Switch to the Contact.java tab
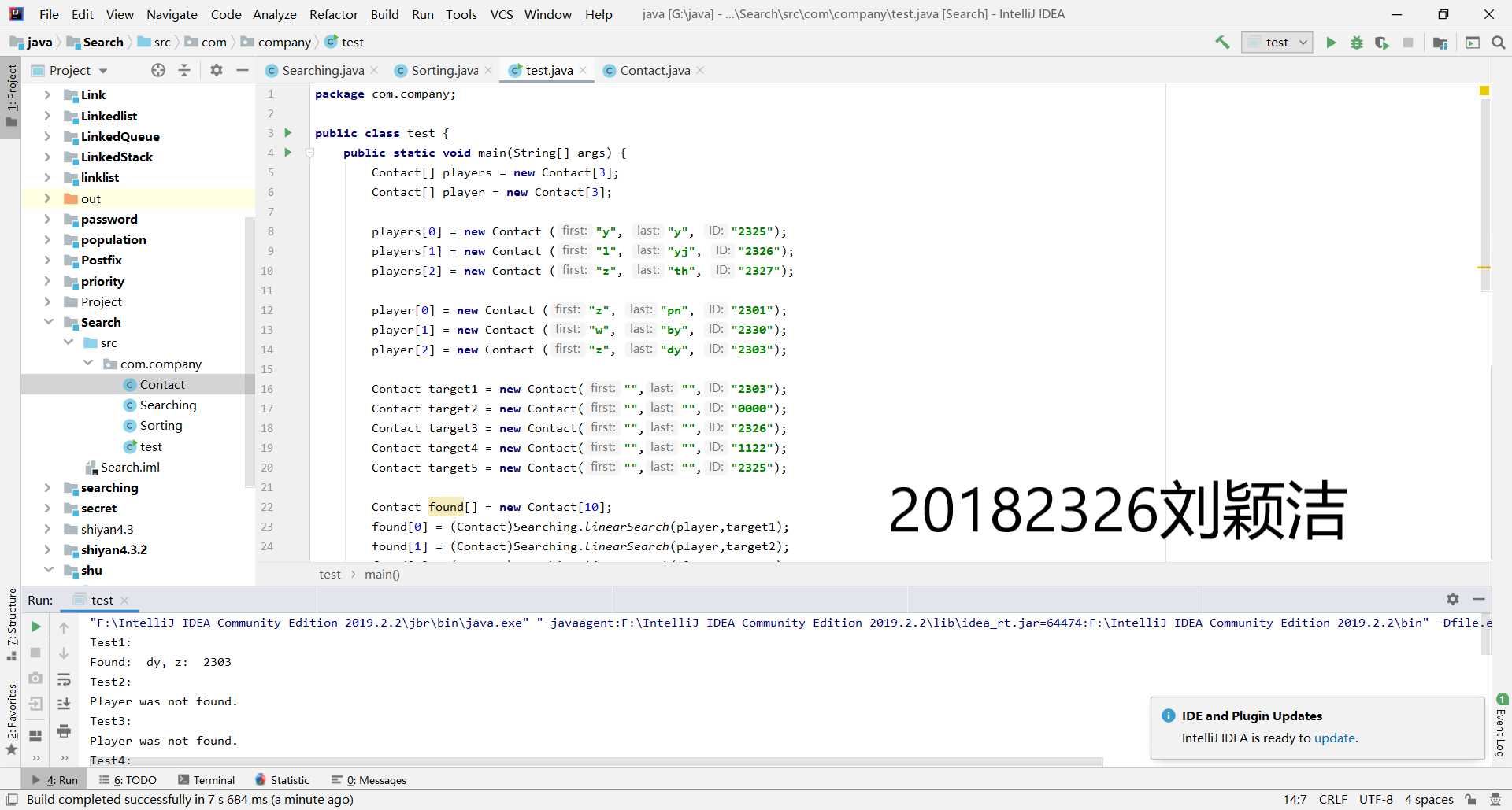This screenshot has width=1512, height=810. [655, 70]
